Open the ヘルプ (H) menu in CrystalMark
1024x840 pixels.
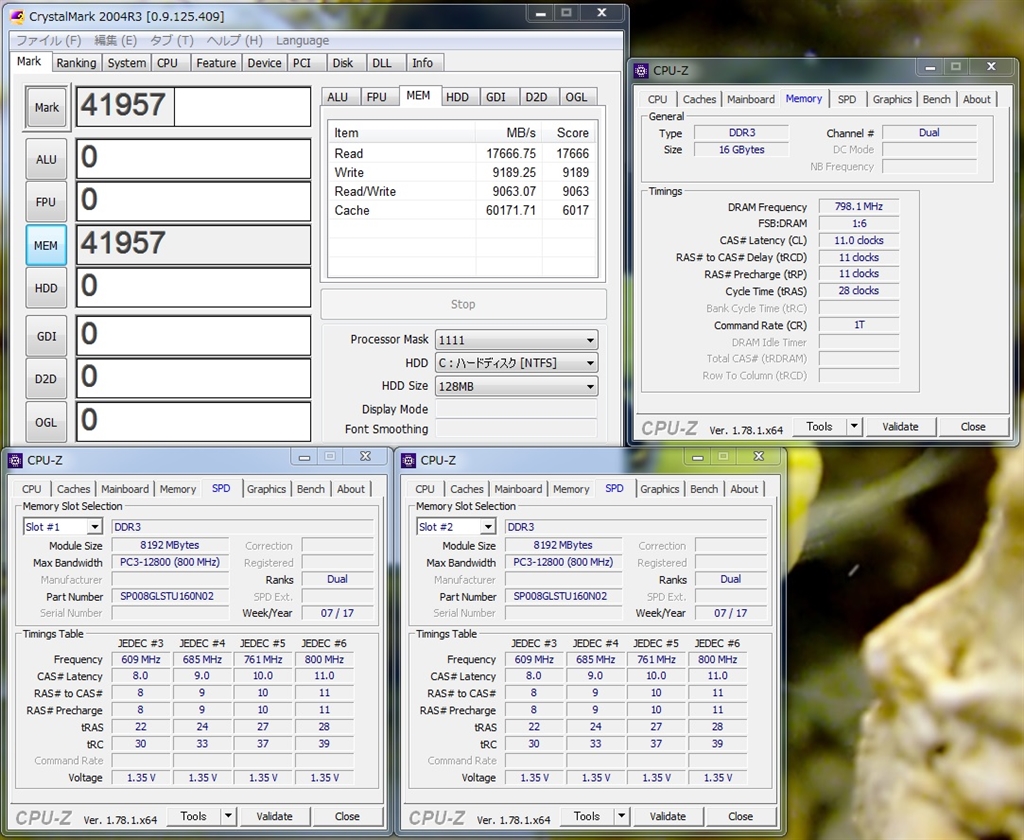(x=234, y=40)
